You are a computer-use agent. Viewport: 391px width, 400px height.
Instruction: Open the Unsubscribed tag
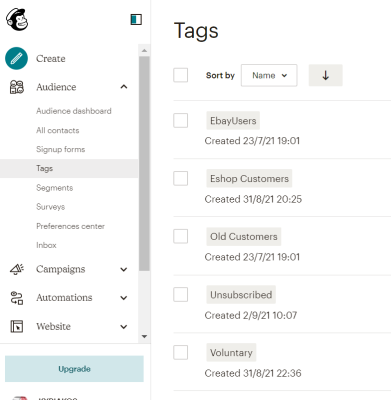[x=241, y=294]
